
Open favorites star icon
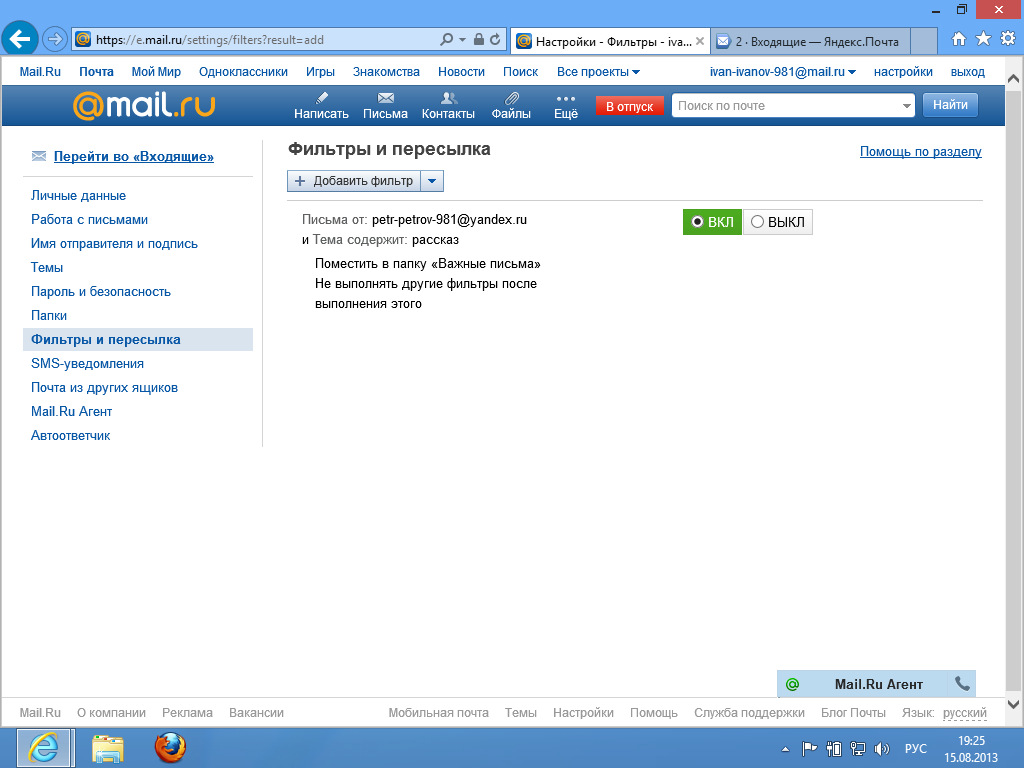(984, 39)
